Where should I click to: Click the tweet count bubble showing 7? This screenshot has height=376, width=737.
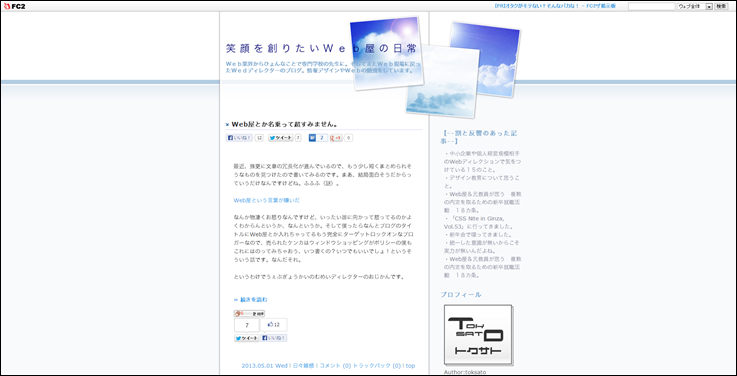[x=247, y=325]
